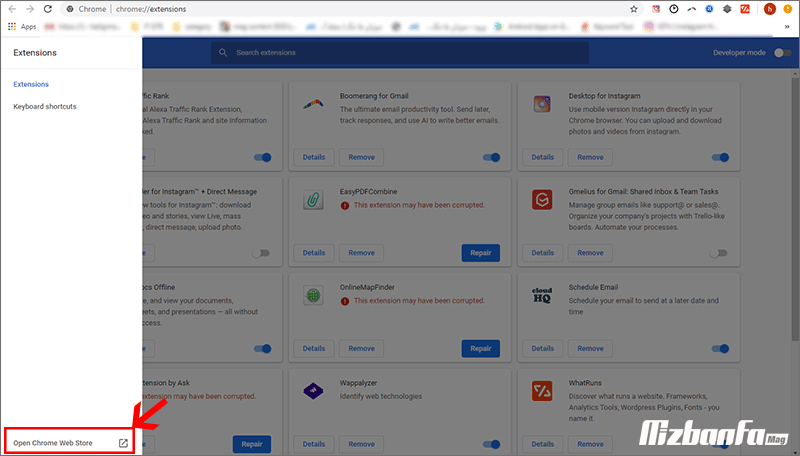Toggle Developer mode switch
This screenshot has width=800, height=456.
click(782, 53)
